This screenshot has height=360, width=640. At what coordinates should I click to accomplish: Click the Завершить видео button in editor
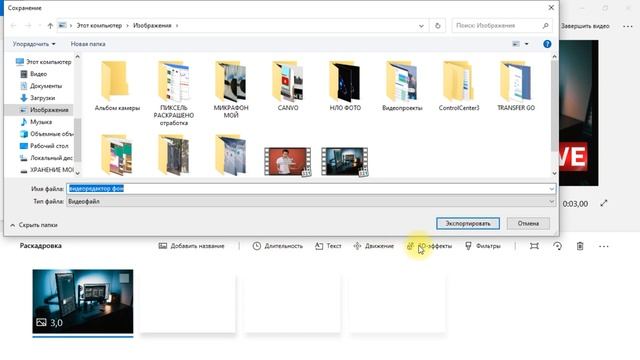[585, 26]
